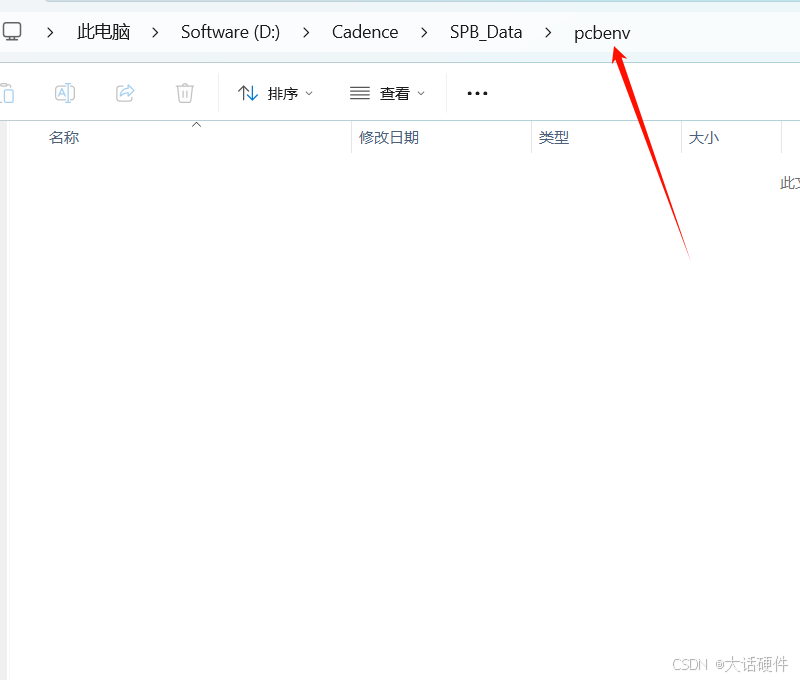Navigate to 此电脑 via the breadcrumb
This screenshot has width=800, height=680.
[103, 31]
